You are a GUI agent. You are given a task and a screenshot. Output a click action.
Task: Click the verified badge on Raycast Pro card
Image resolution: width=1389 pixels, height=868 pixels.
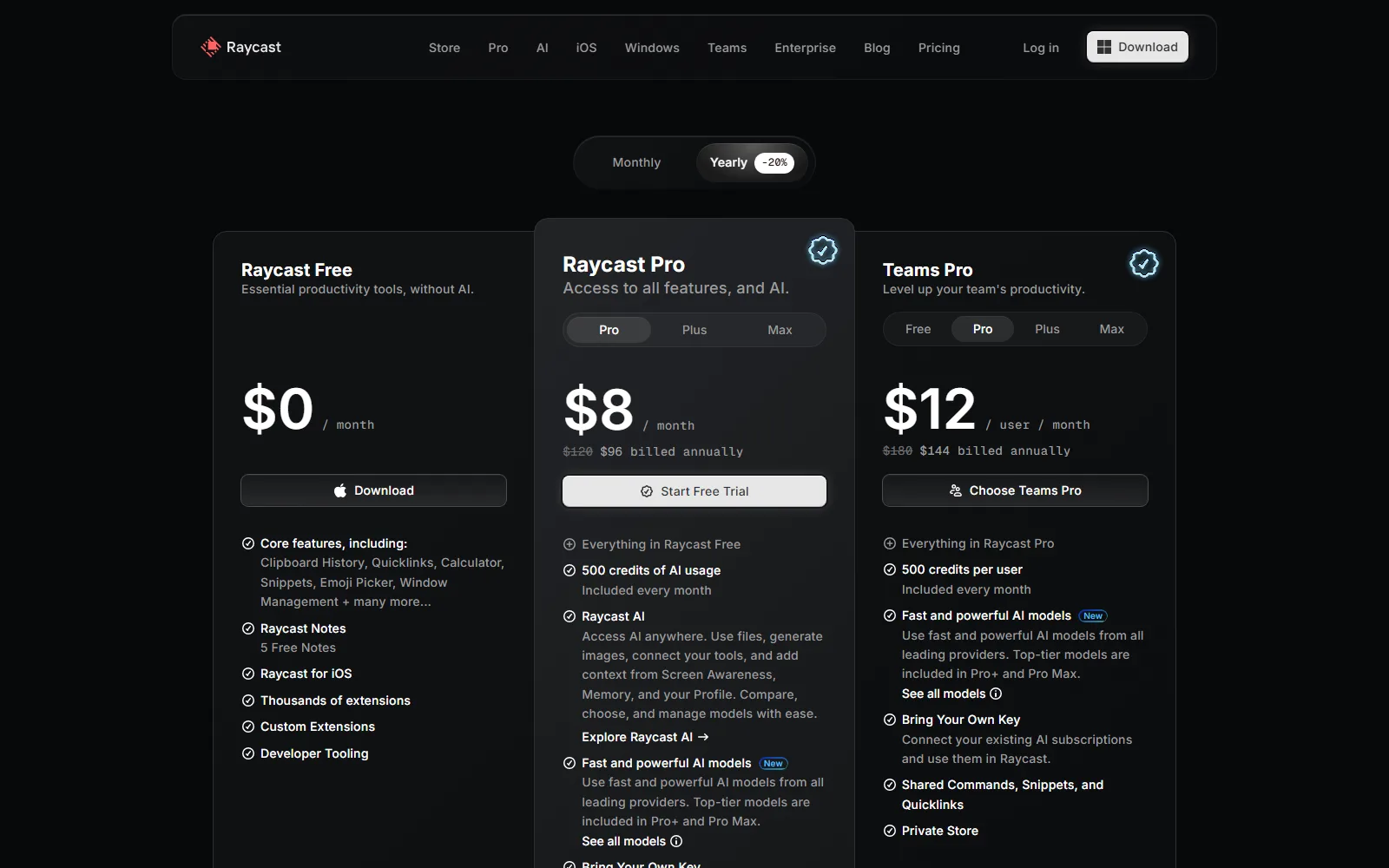822,251
